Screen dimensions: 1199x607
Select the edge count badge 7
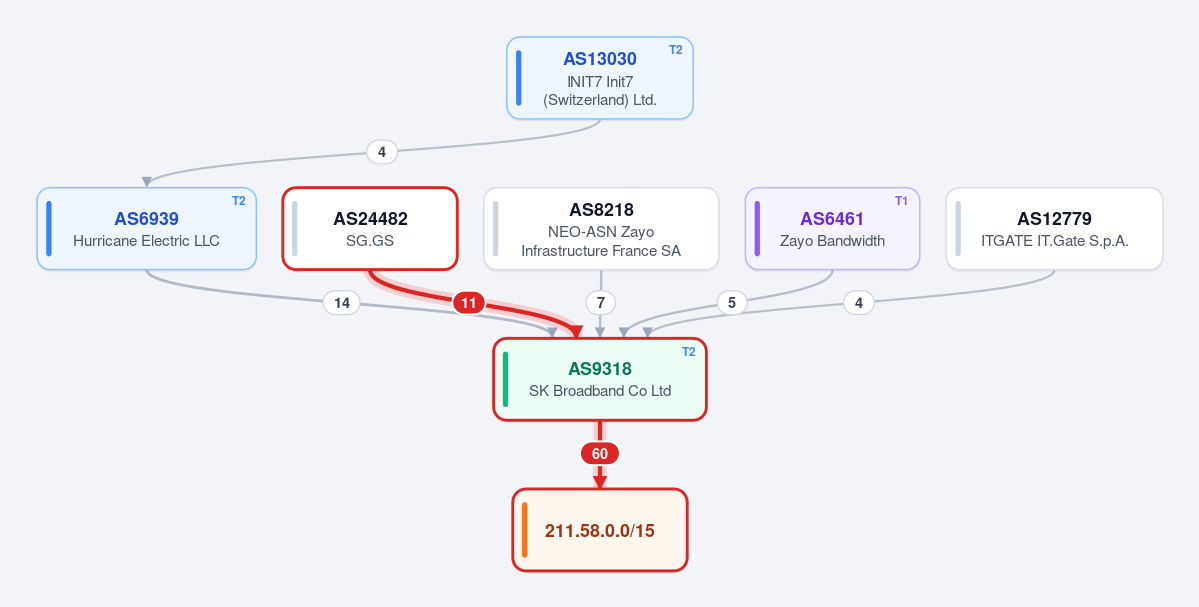[600, 304]
